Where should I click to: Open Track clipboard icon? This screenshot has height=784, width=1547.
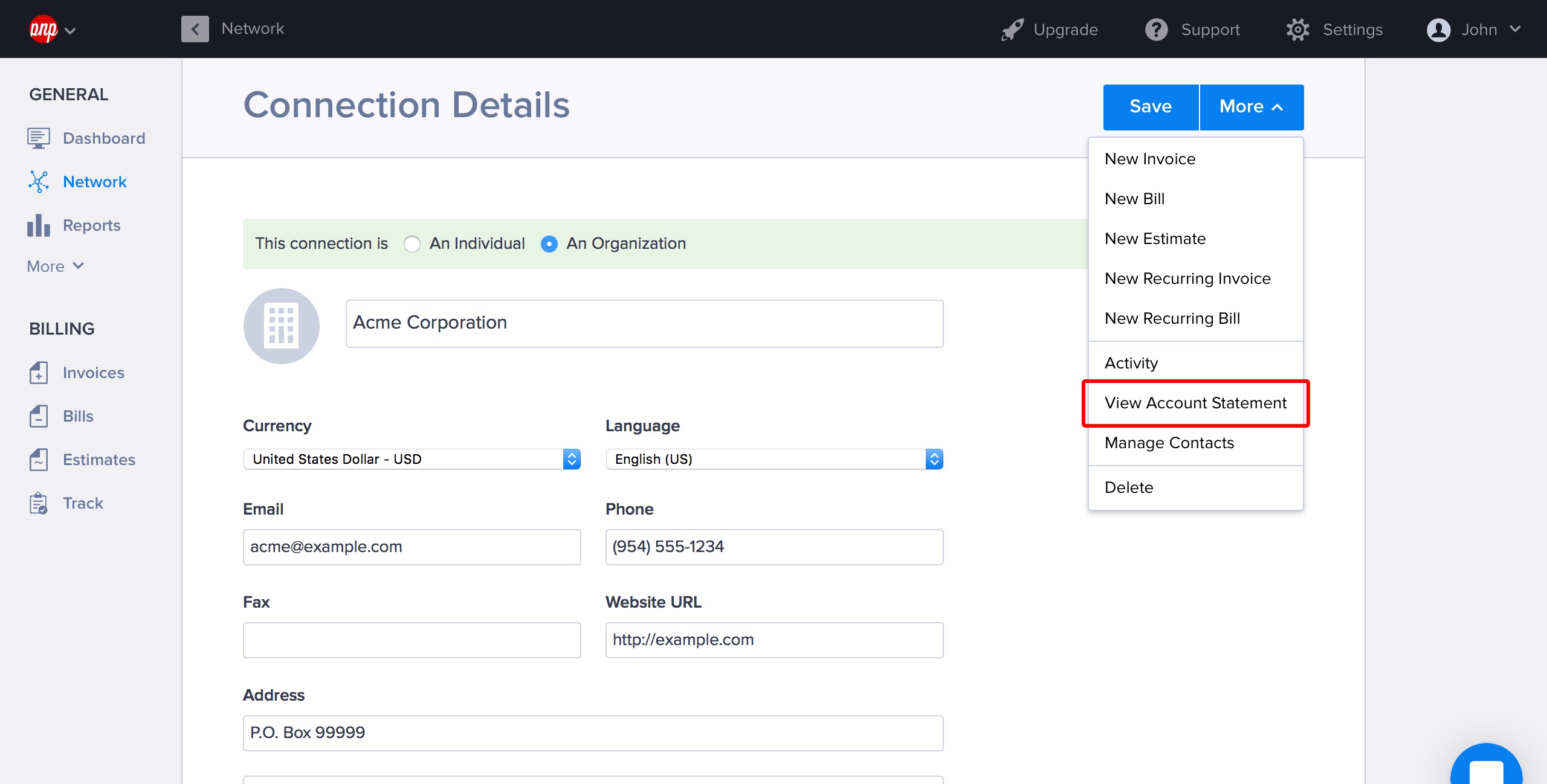click(x=38, y=503)
